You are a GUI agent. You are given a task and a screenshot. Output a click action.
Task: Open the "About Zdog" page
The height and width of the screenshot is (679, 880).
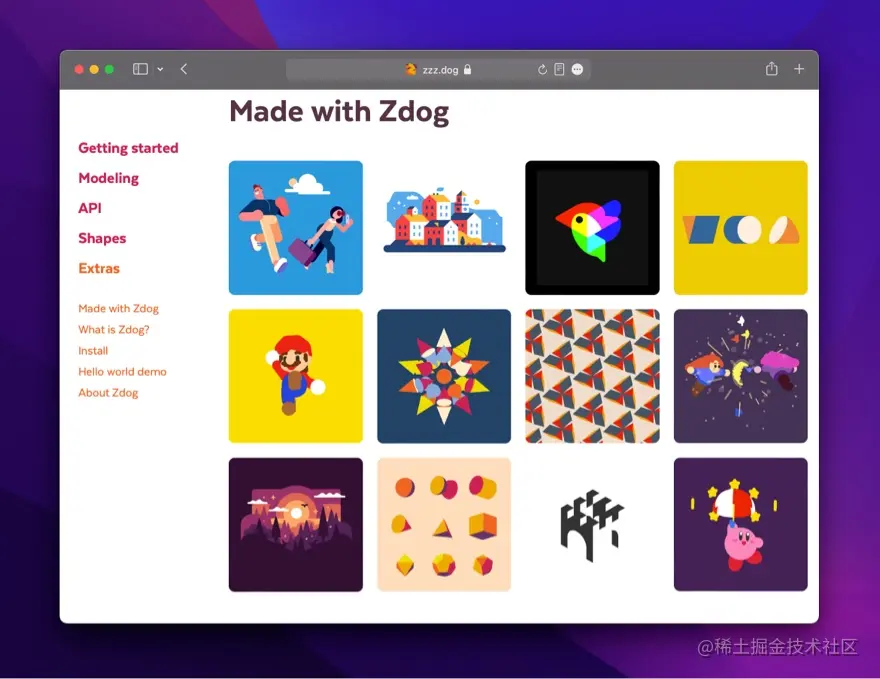108,392
